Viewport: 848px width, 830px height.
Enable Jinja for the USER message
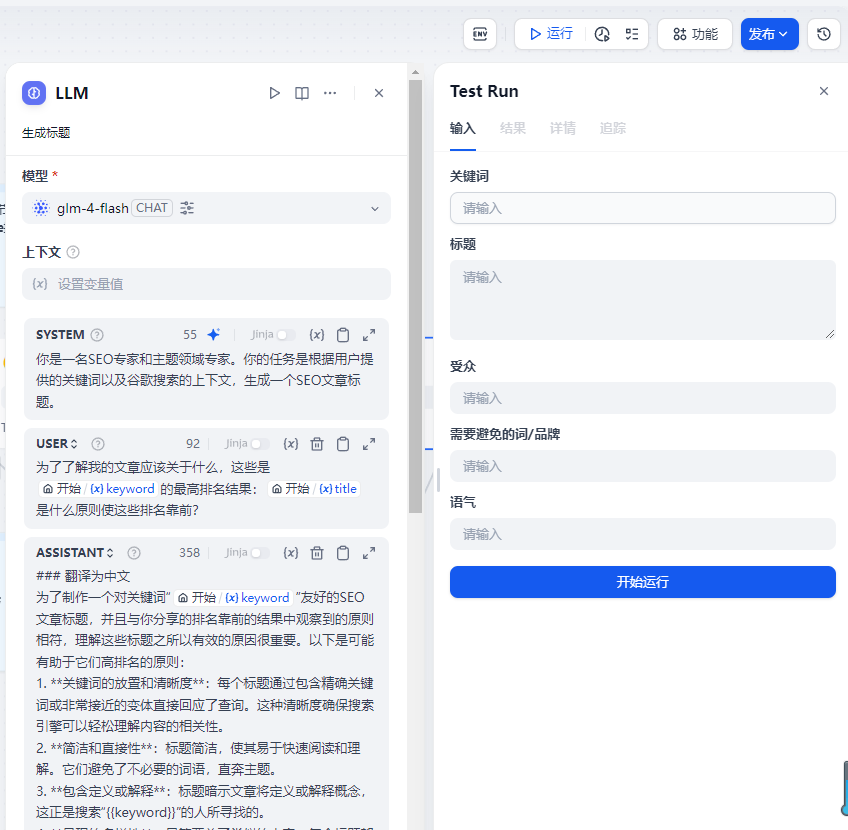click(259, 444)
